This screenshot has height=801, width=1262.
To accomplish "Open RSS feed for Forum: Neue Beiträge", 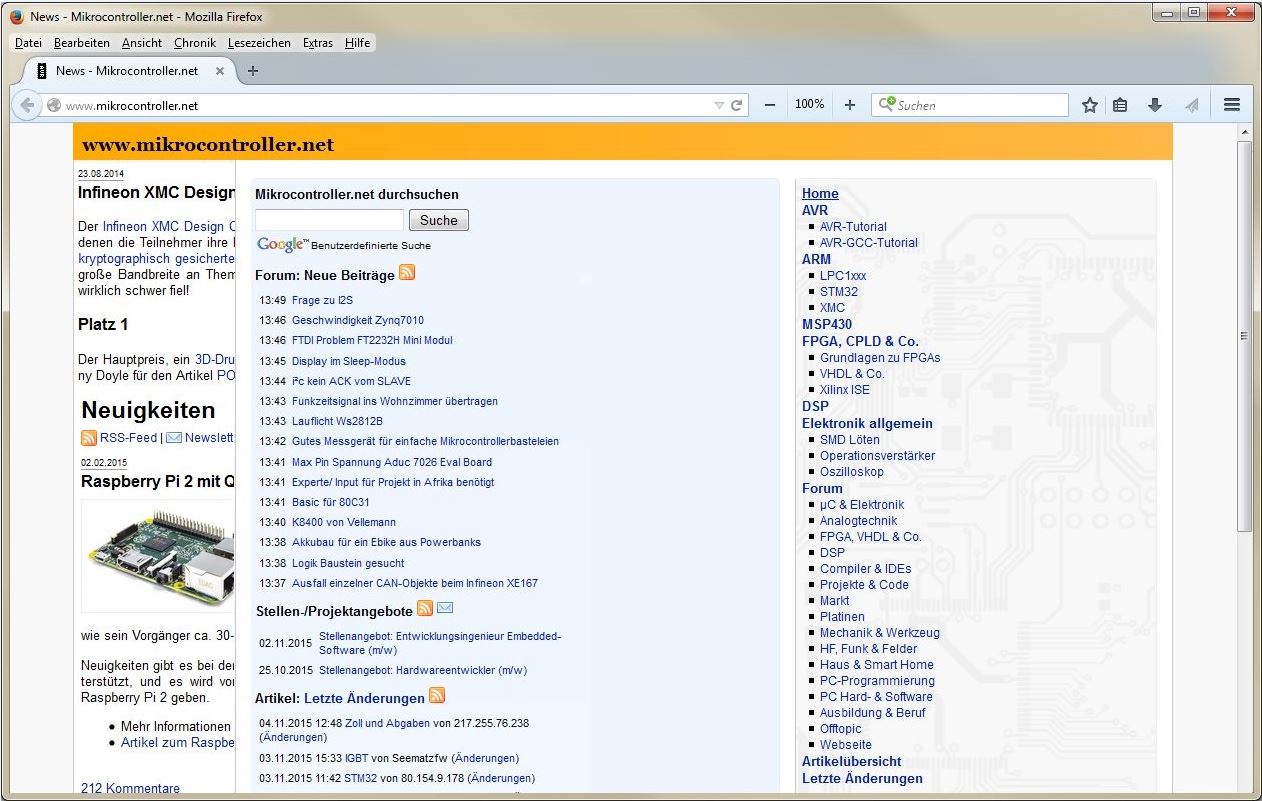I will click(407, 273).
